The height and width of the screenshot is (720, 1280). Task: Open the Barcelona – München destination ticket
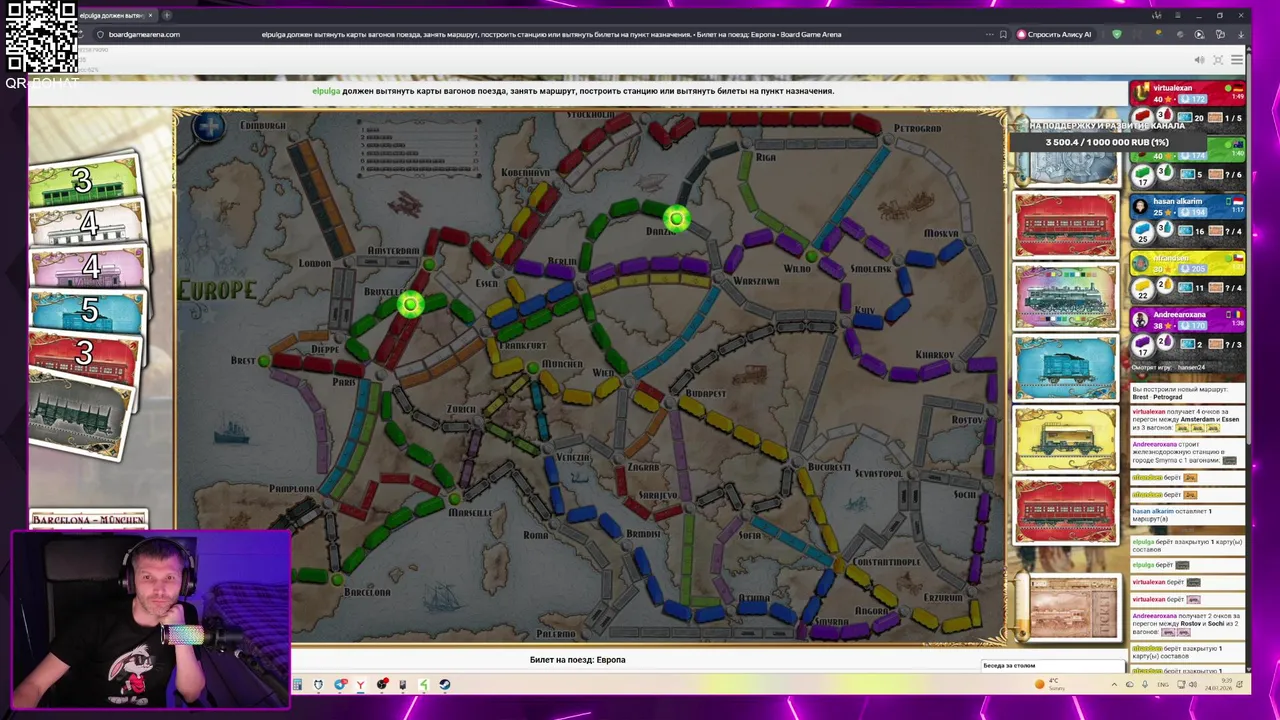pyautogui.click(x=89, y=519)
